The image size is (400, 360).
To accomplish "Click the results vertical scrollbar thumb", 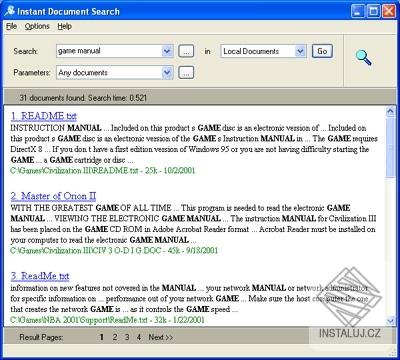I will click(390, 147).
